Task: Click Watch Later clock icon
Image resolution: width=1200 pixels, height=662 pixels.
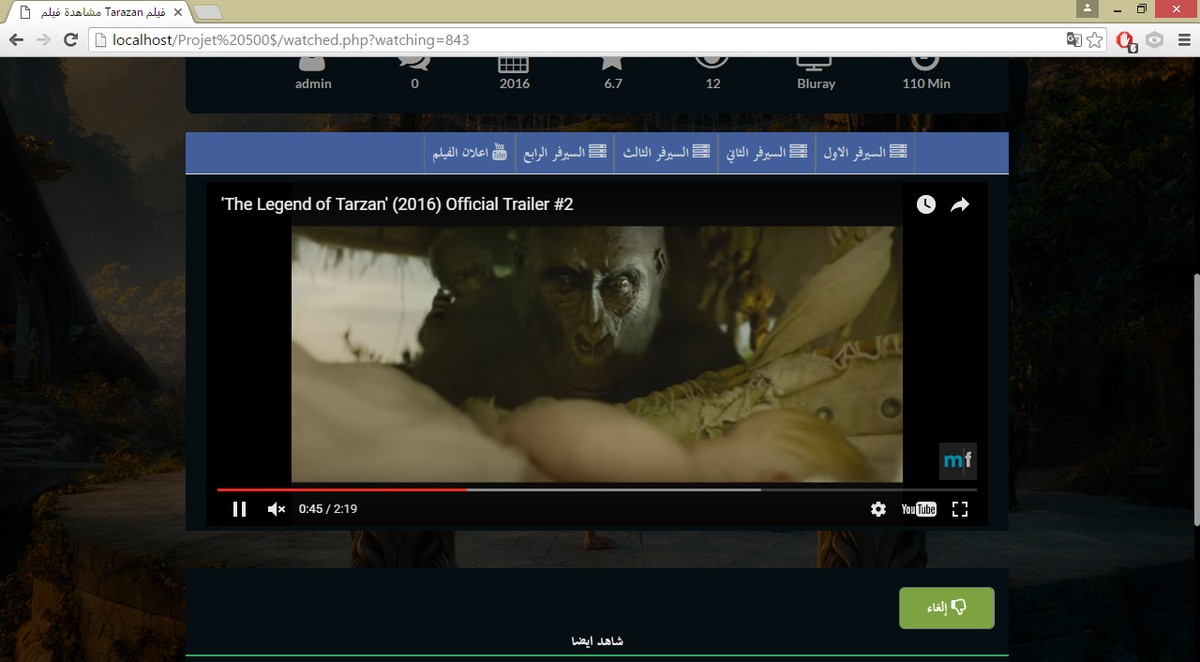Action: 926,204
